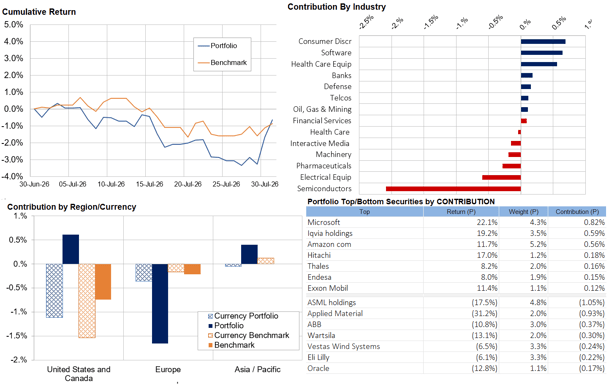Select the Thales cell
Viewport: 609px width, 384px height.
tap(318, 266)
